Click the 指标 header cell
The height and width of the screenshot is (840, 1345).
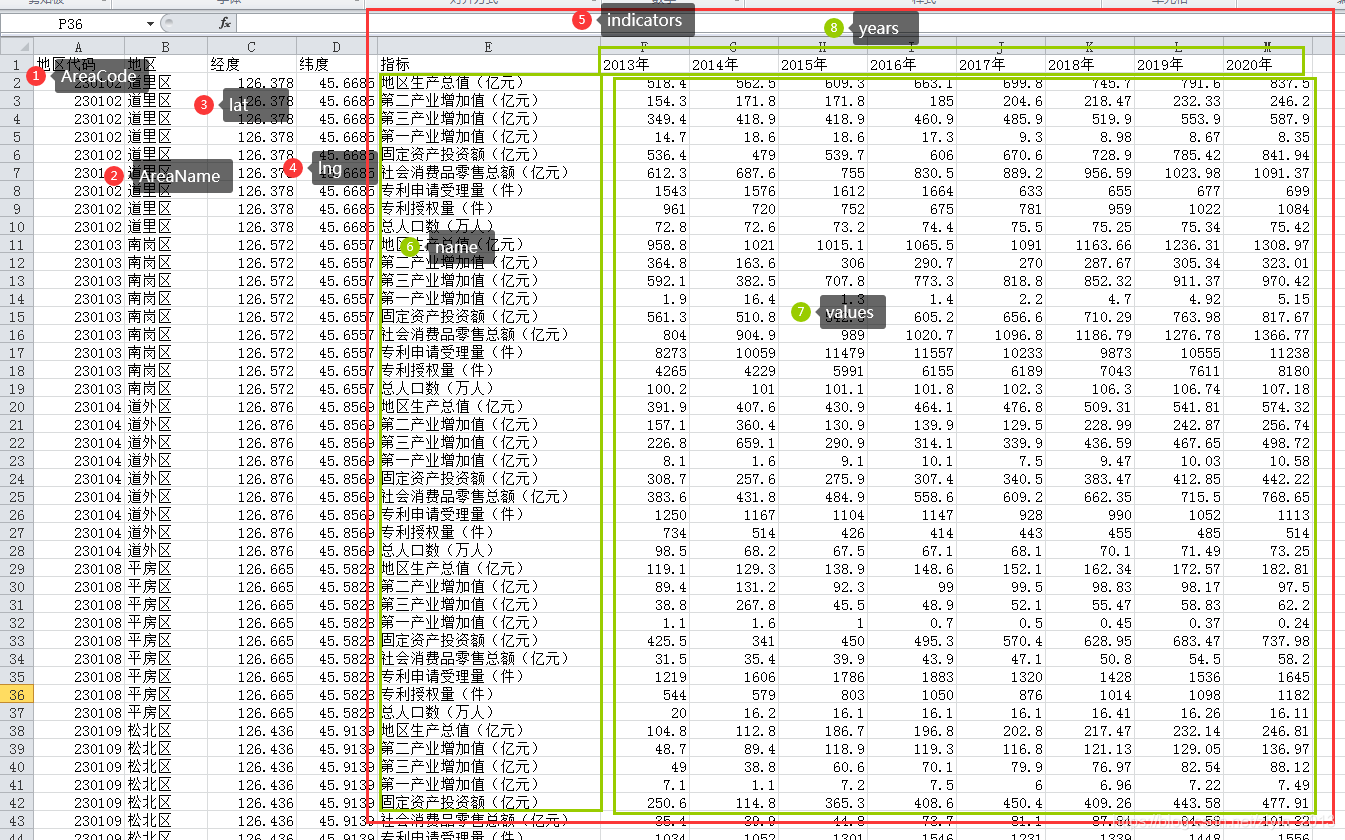point(488,64)
